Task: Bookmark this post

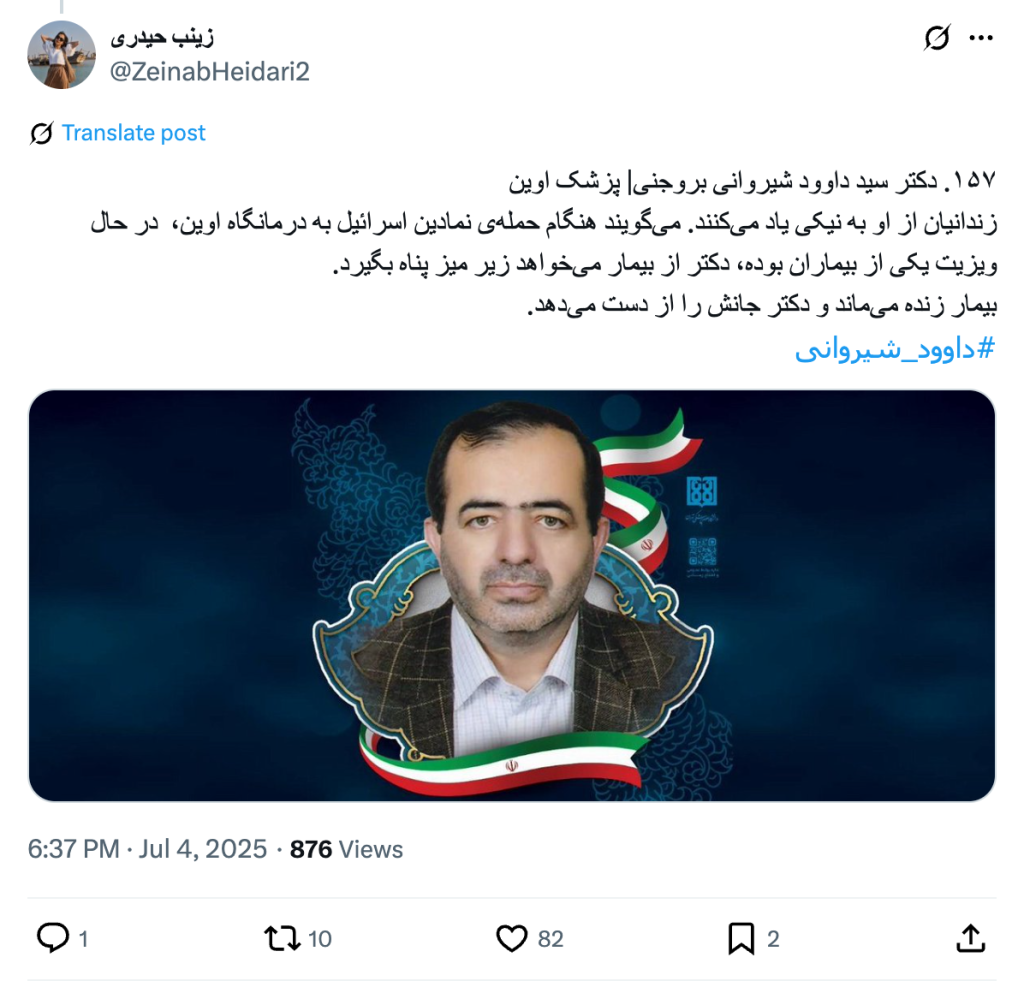Action: tap(741, 939)
